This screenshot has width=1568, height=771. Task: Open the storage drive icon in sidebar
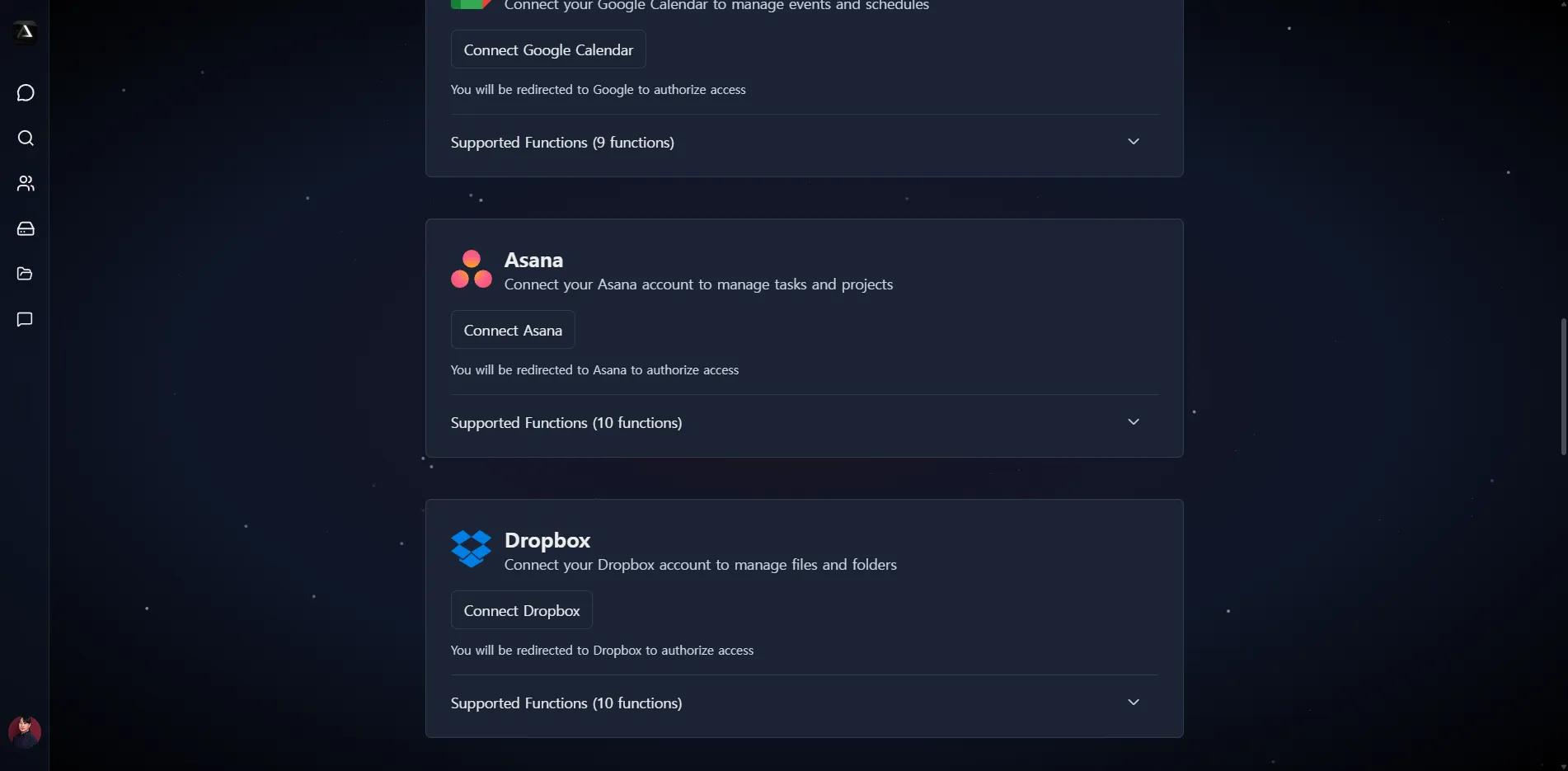(26, 229)
